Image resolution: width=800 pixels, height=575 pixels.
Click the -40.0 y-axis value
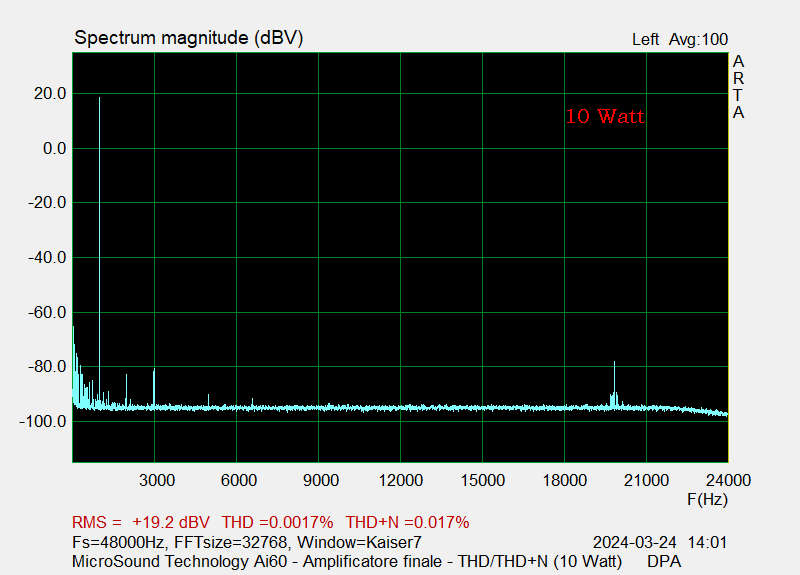coord(47,258)
